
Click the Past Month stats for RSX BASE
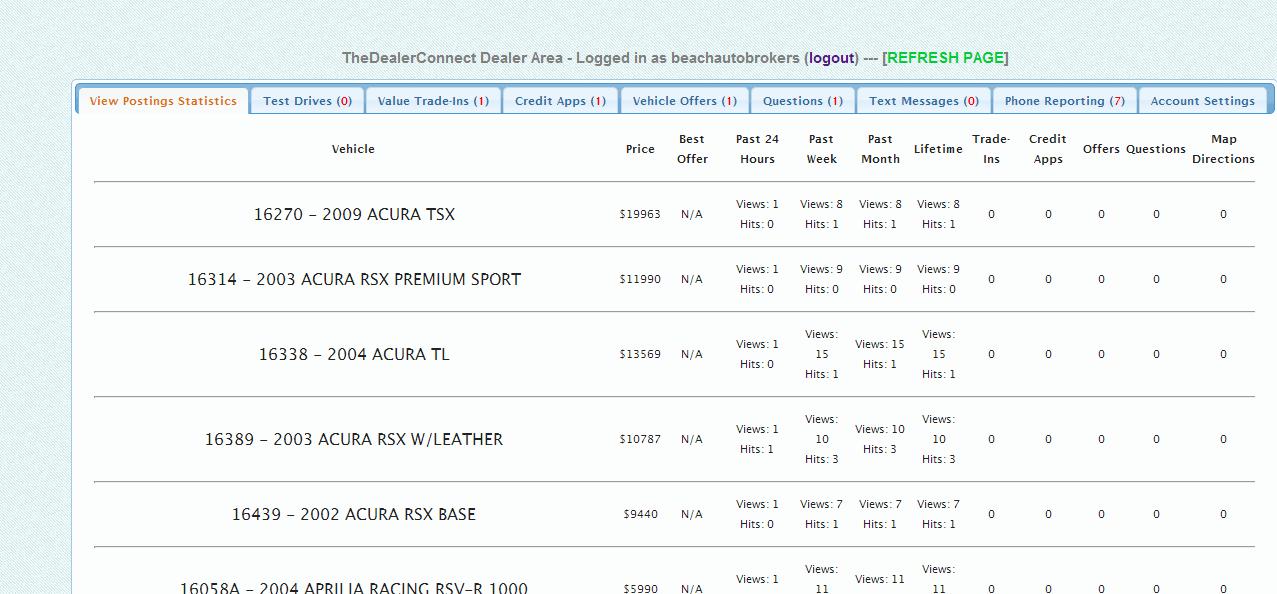880,514
